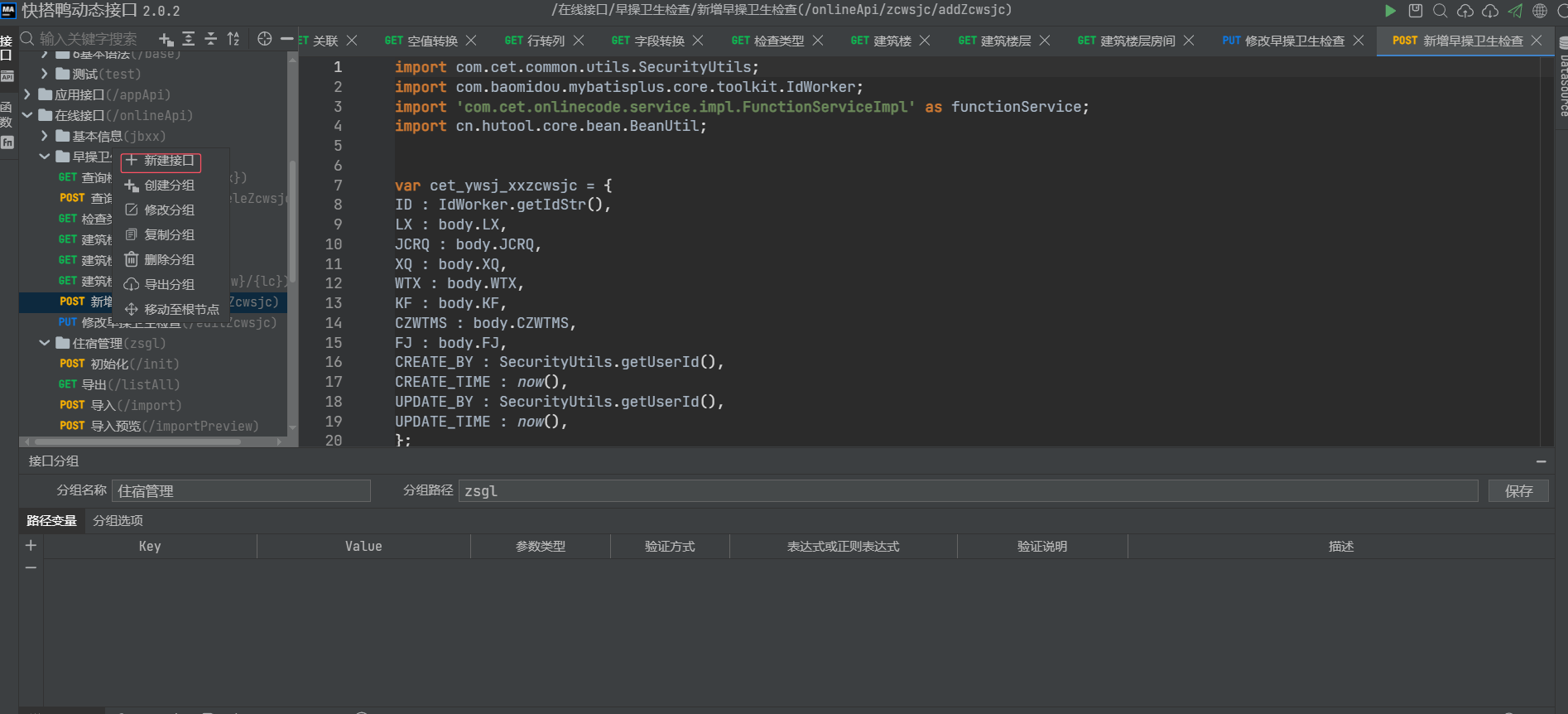Download using the cloud download icon

(x=1490, y=11)
